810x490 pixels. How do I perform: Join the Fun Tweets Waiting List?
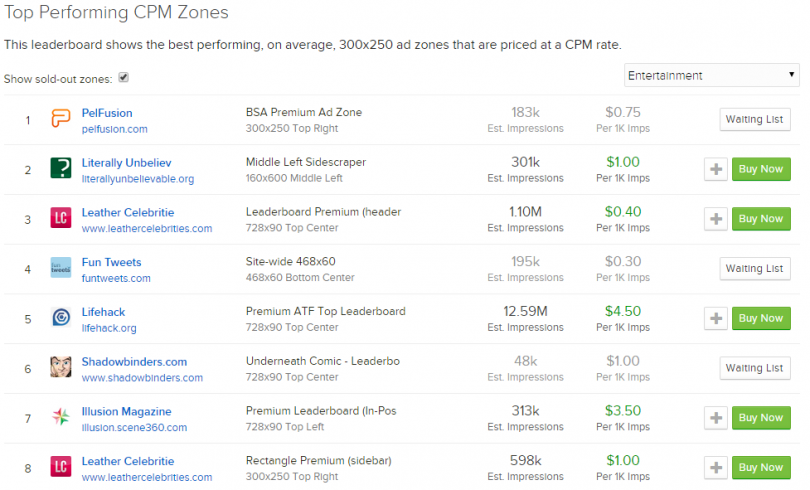[754, 268]
